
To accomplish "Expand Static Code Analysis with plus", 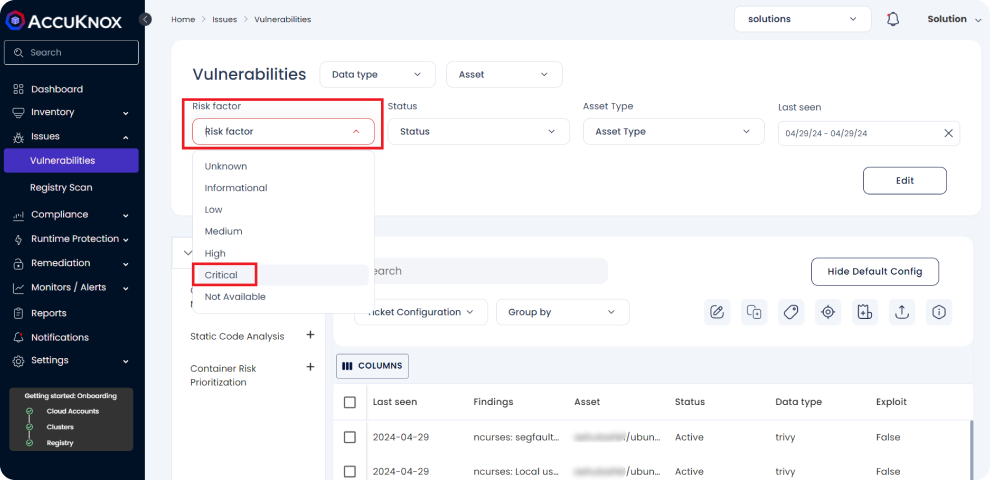I will pos(310,336).
